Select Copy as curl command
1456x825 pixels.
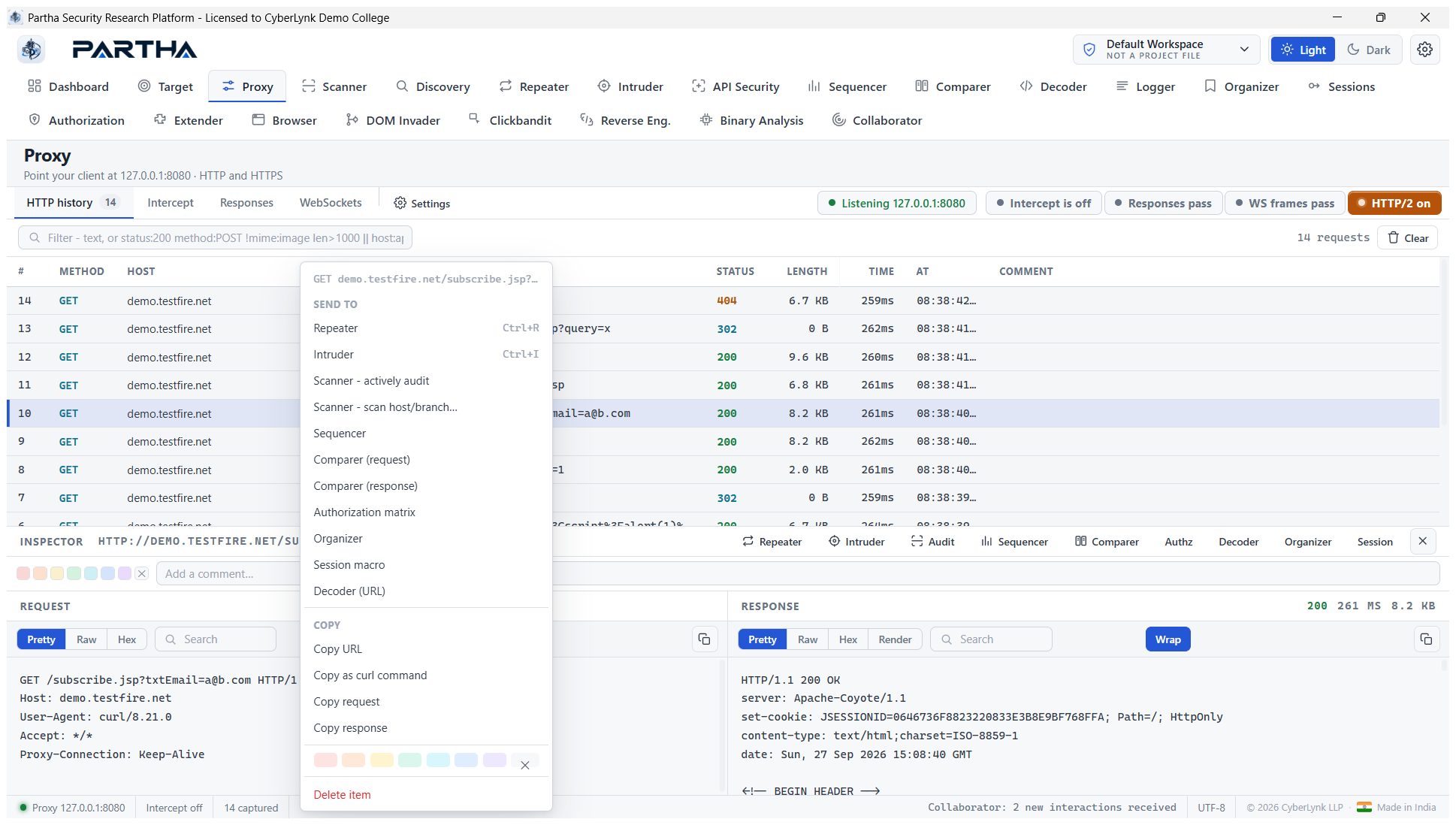pos(426,675)
